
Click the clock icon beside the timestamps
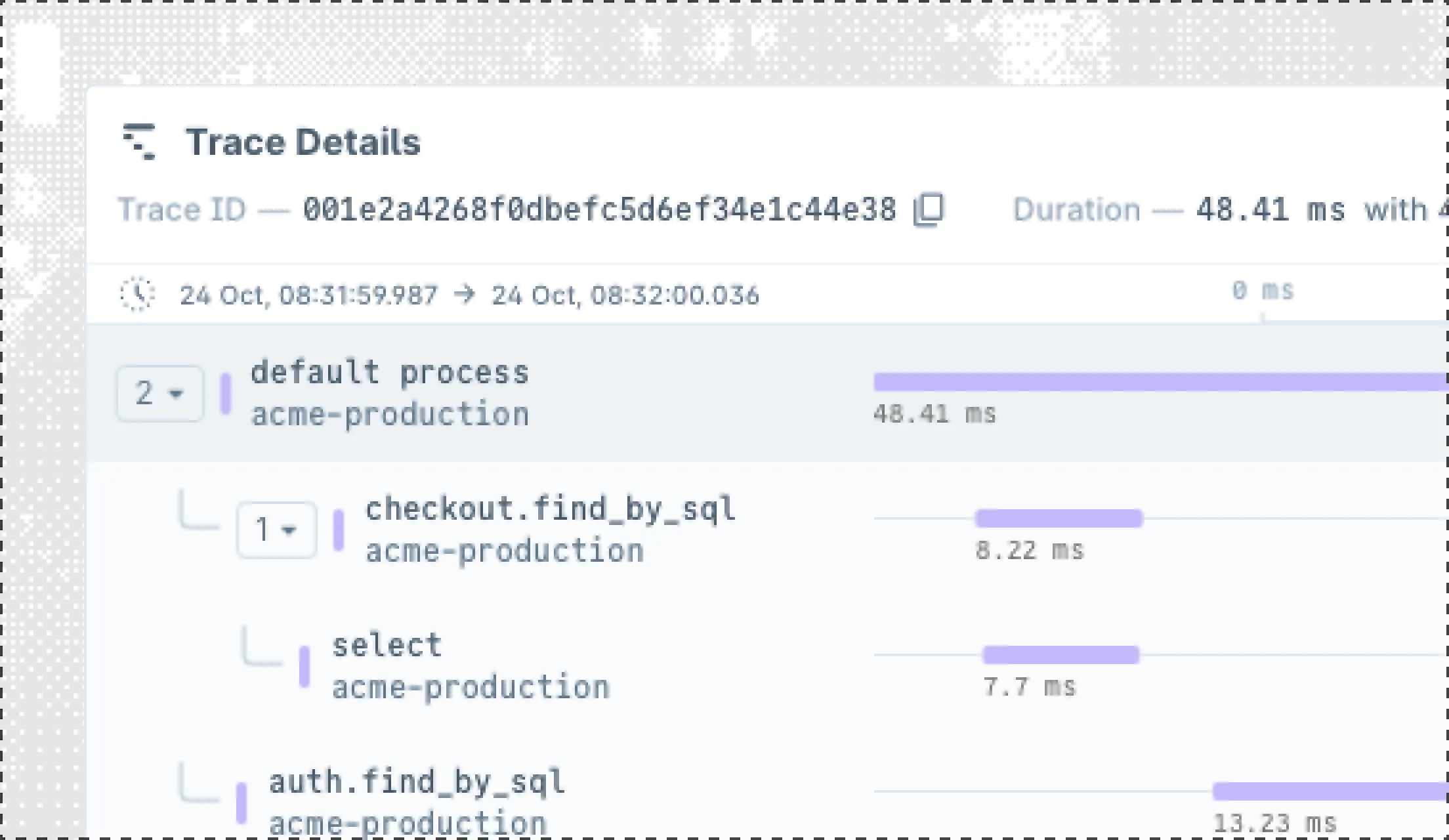[137, 295]
